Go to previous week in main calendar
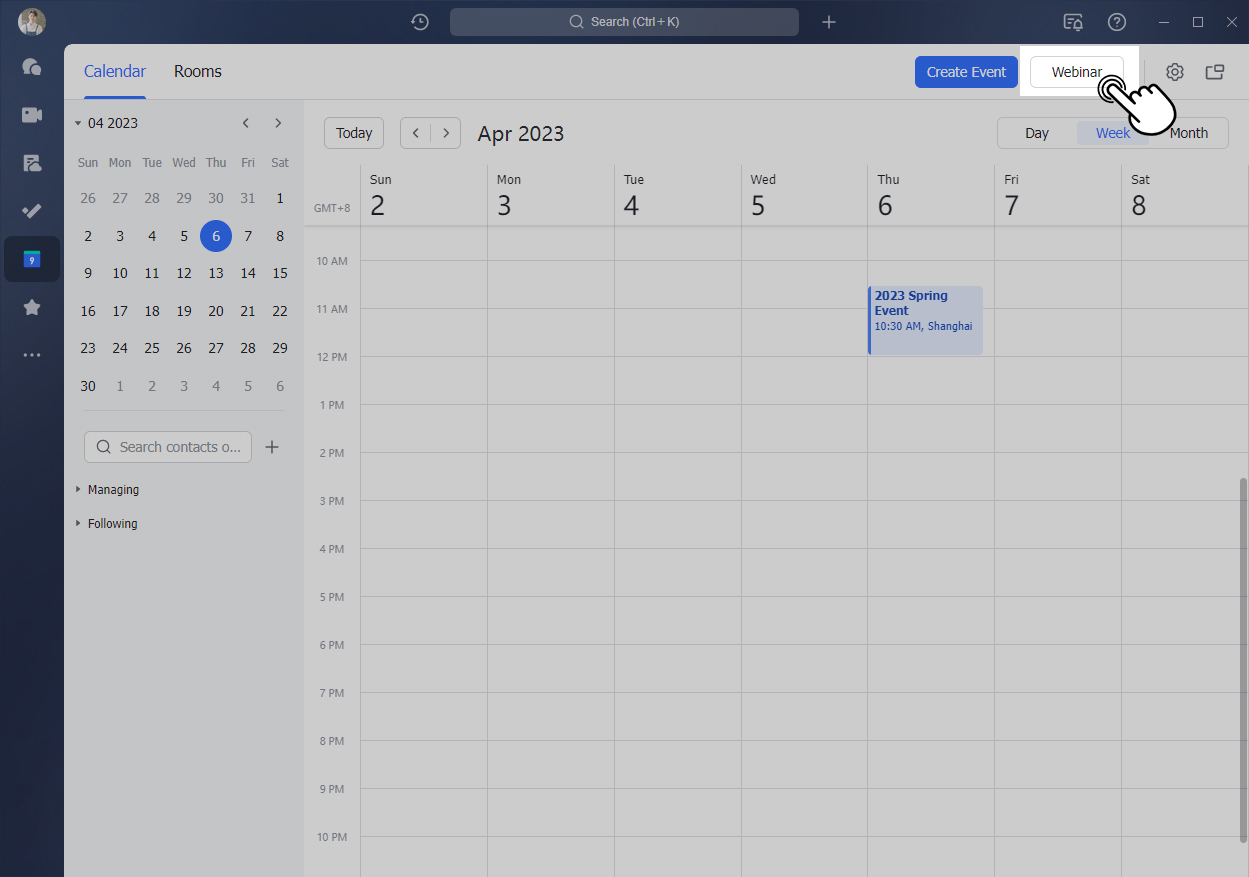The height and width of the screenshot is (877, 1249). tap(416, 133)
